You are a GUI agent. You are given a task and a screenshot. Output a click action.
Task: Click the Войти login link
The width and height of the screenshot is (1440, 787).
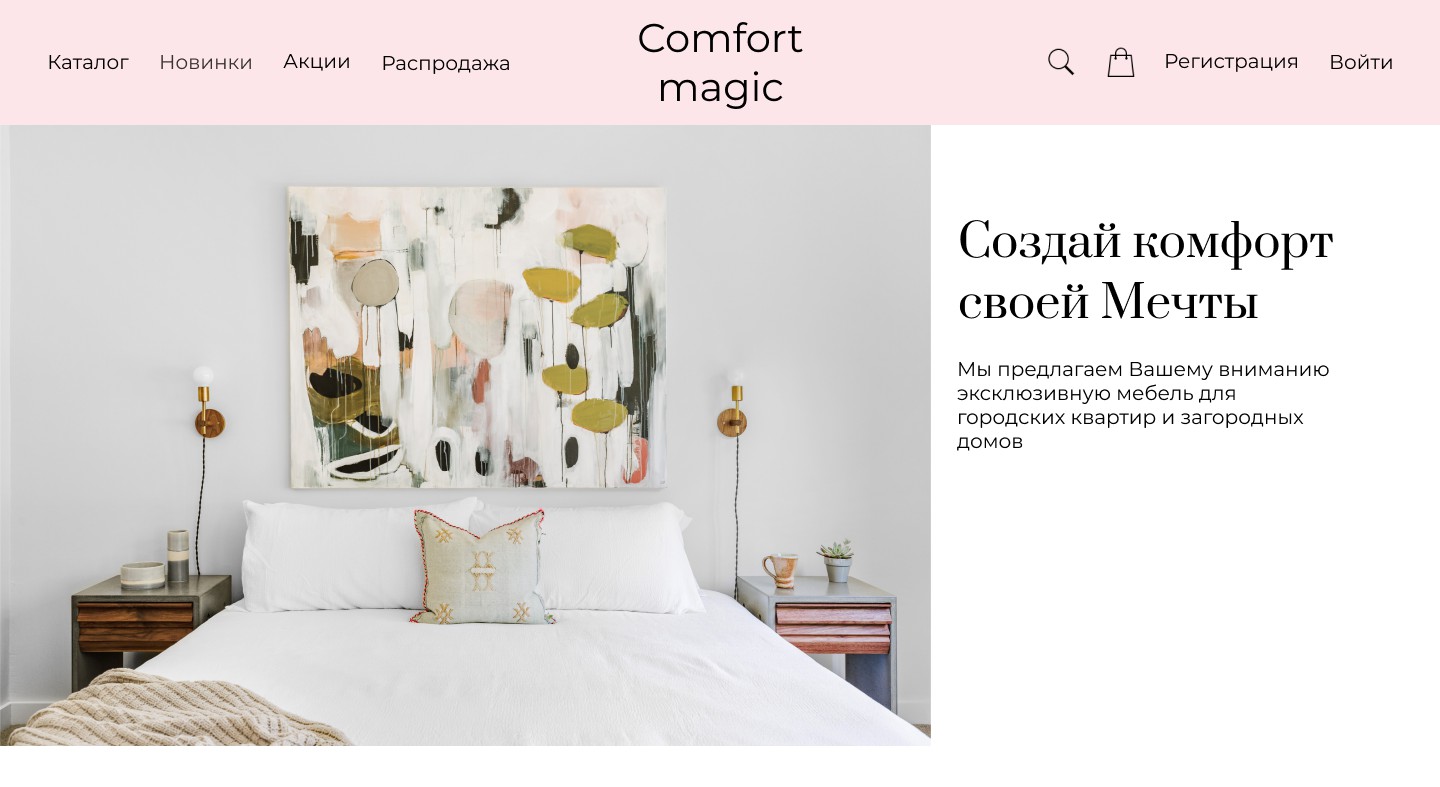pos(1361,62)
